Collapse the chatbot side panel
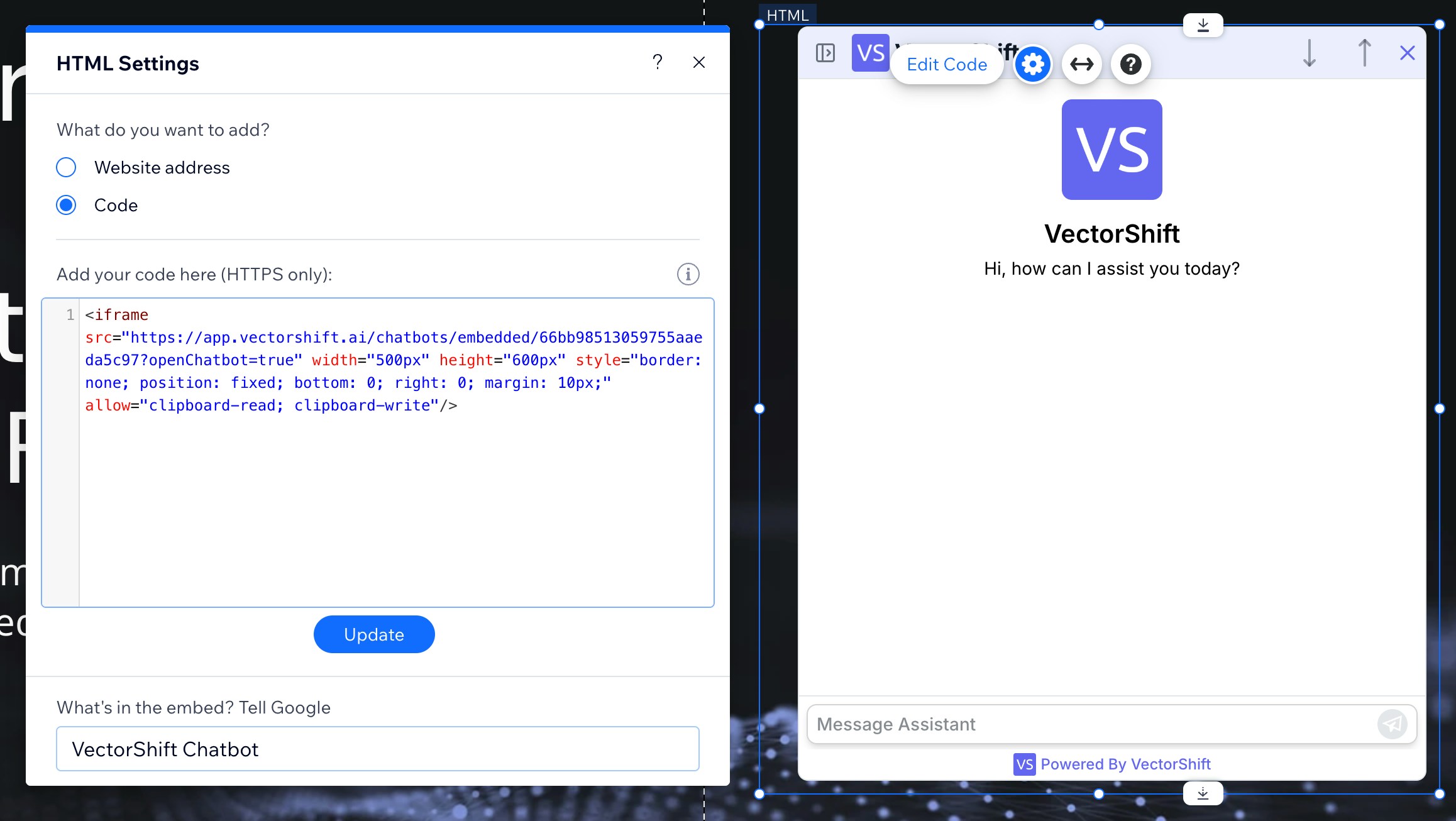 point(825,53)
